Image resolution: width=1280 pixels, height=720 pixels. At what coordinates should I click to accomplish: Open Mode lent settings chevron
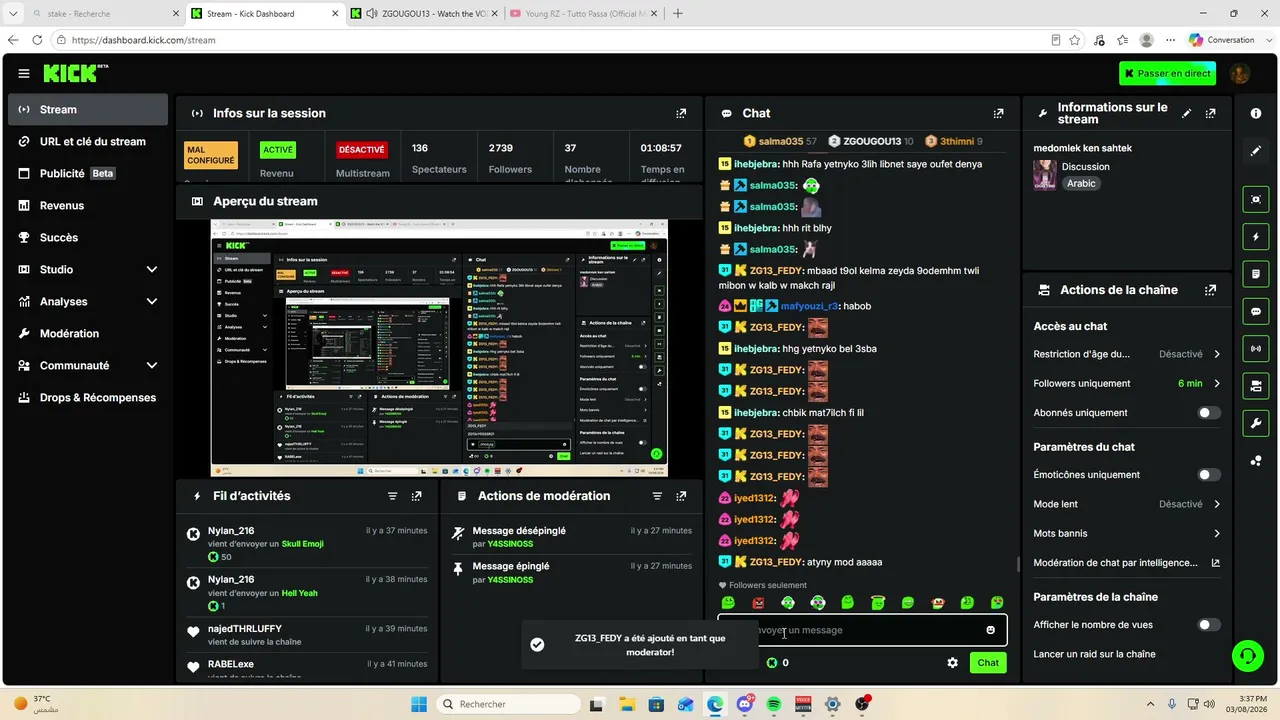tap(1217, 504)
